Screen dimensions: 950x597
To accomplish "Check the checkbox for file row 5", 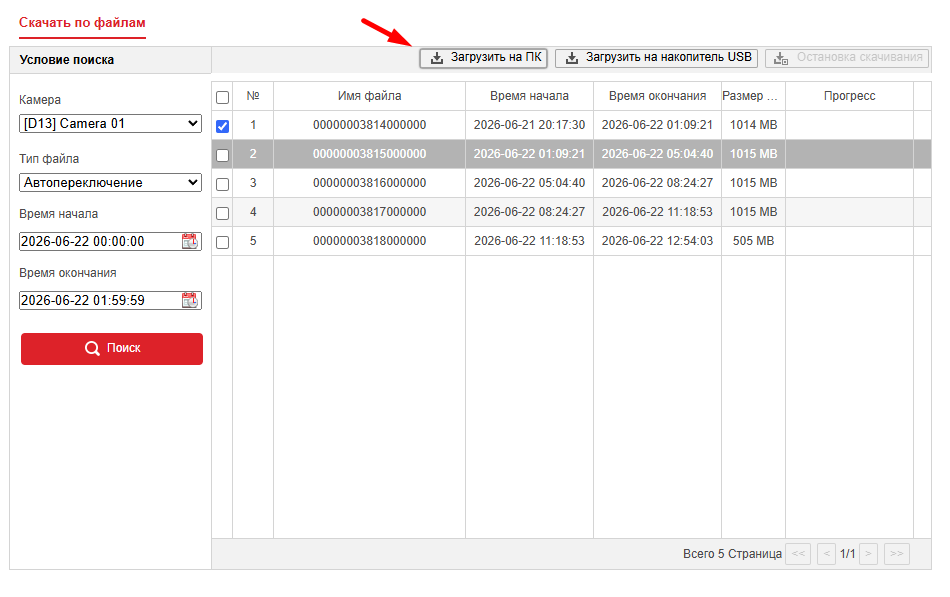I will click(222, 242).
